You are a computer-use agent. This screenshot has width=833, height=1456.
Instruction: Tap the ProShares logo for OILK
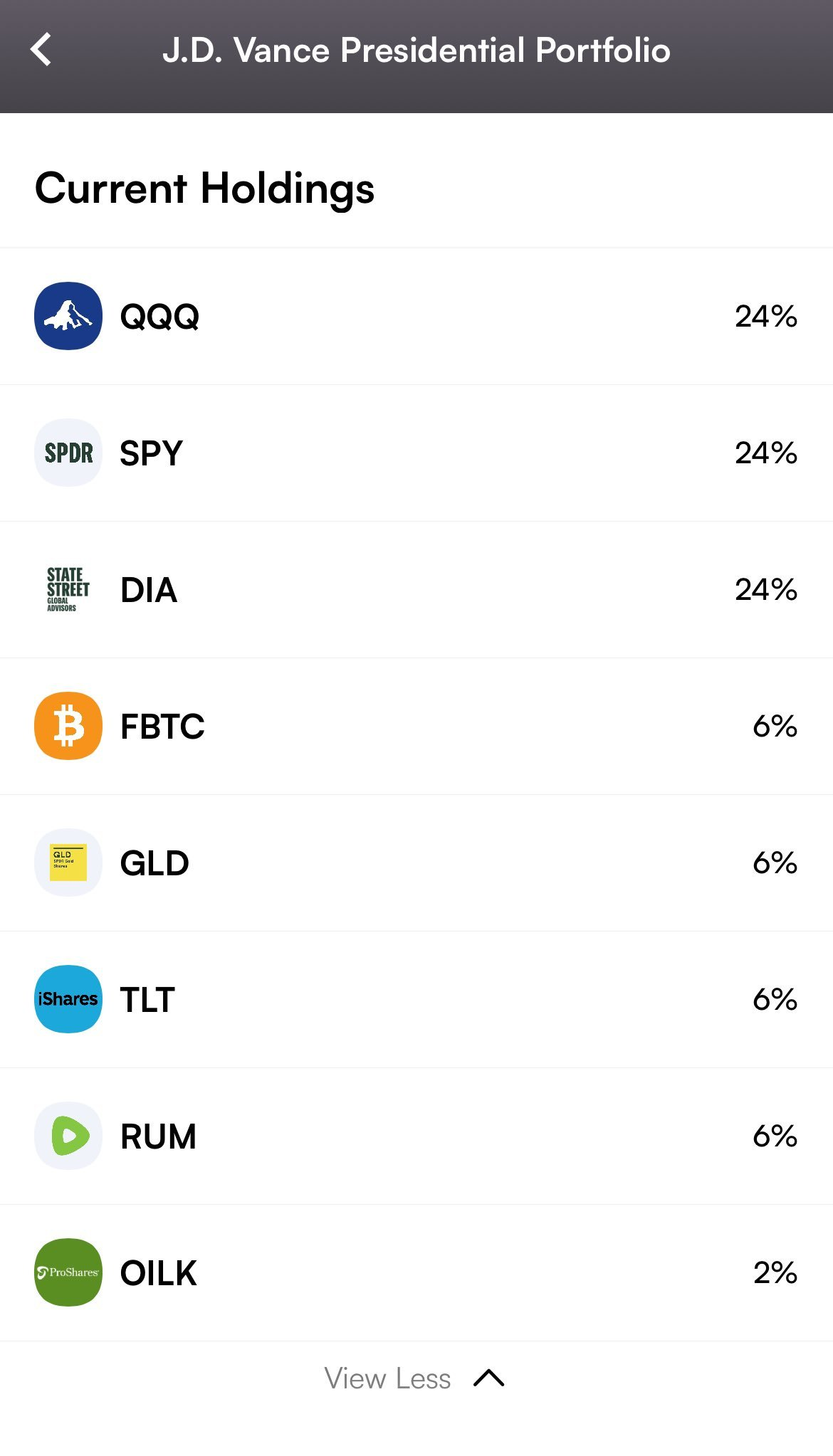[68, 1272]
